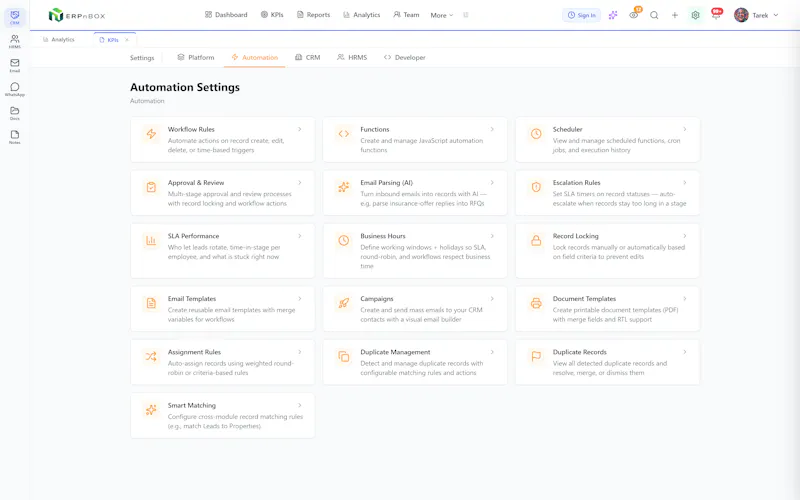Open the HRMS sidebar icon
Screen dimensions: 800x500
coord(15,41)
